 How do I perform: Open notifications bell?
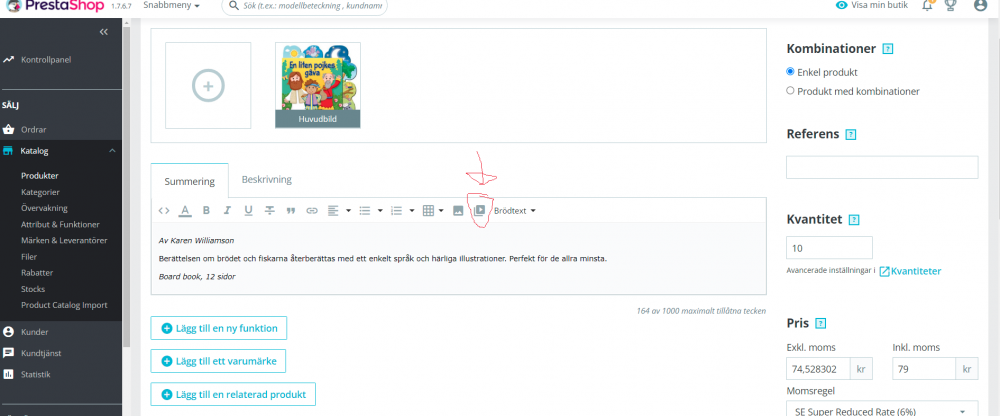[927, 5]
